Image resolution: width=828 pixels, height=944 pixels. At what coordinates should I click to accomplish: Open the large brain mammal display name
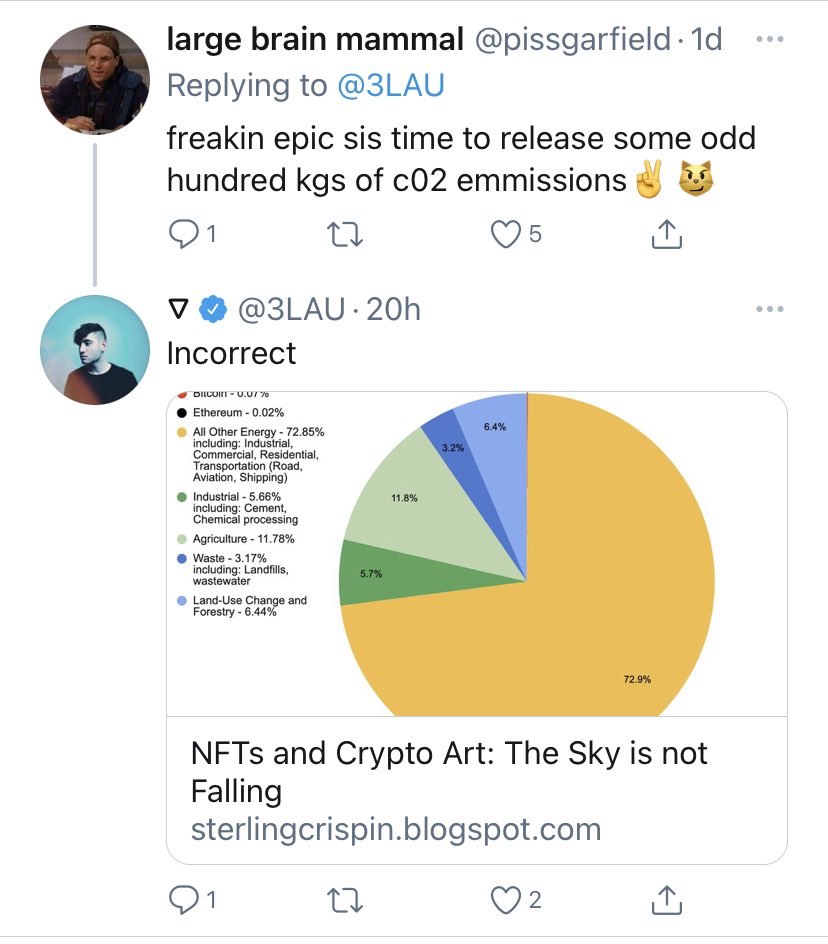click(x=315, y=40)
